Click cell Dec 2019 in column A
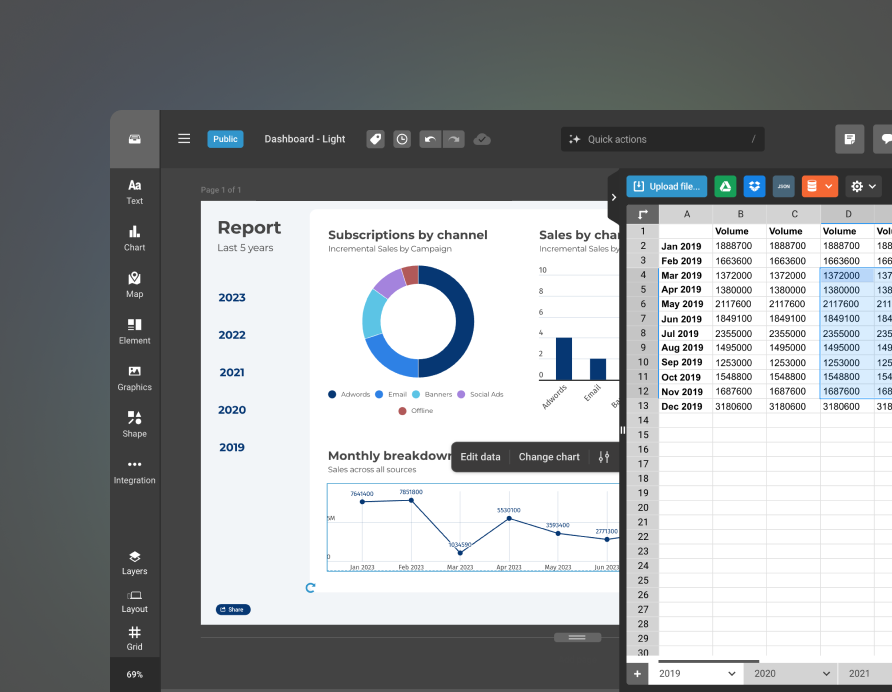Image resolution: width=892 pixels, height=692 pixels. coord(686,406)
